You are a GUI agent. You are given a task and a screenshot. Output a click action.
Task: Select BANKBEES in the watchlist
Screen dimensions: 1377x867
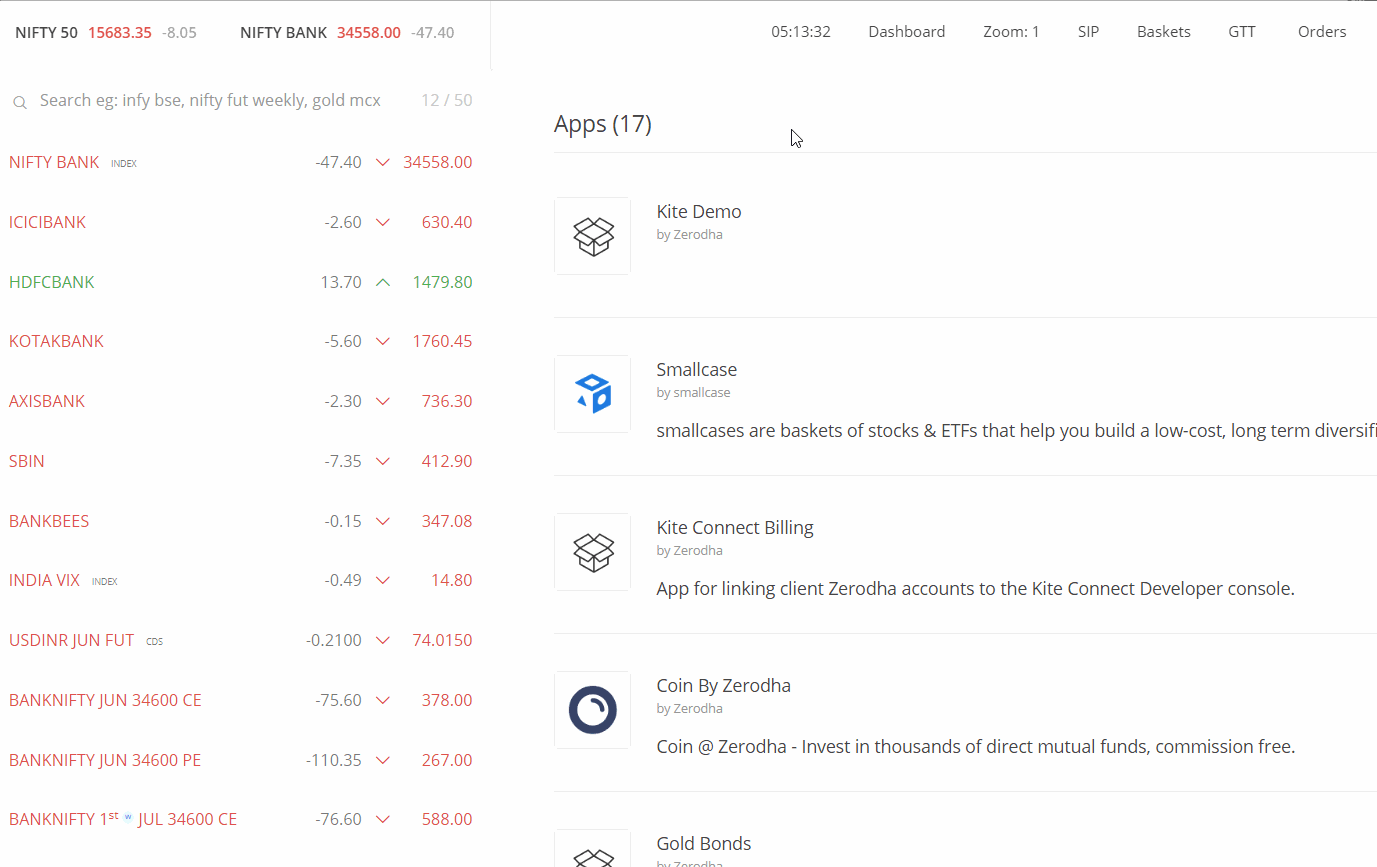click(x=49, y=521)
